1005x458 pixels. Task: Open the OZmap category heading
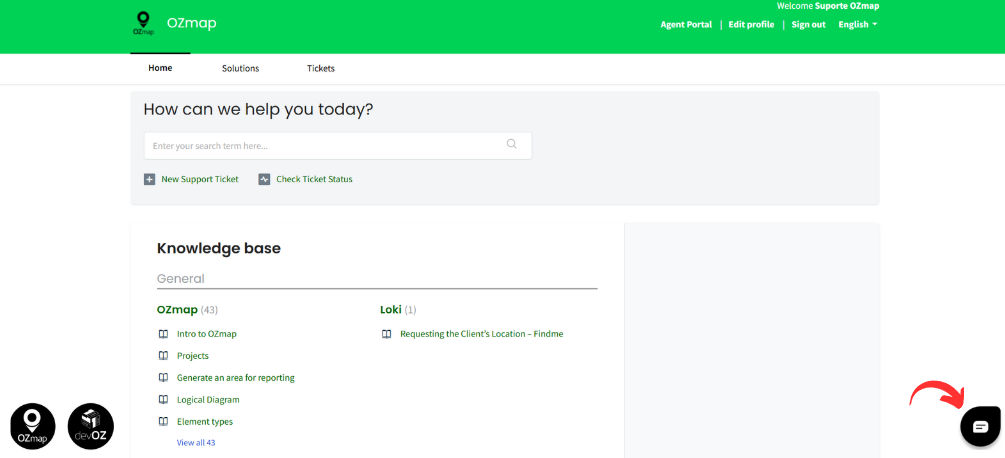[x=177, y=310]
